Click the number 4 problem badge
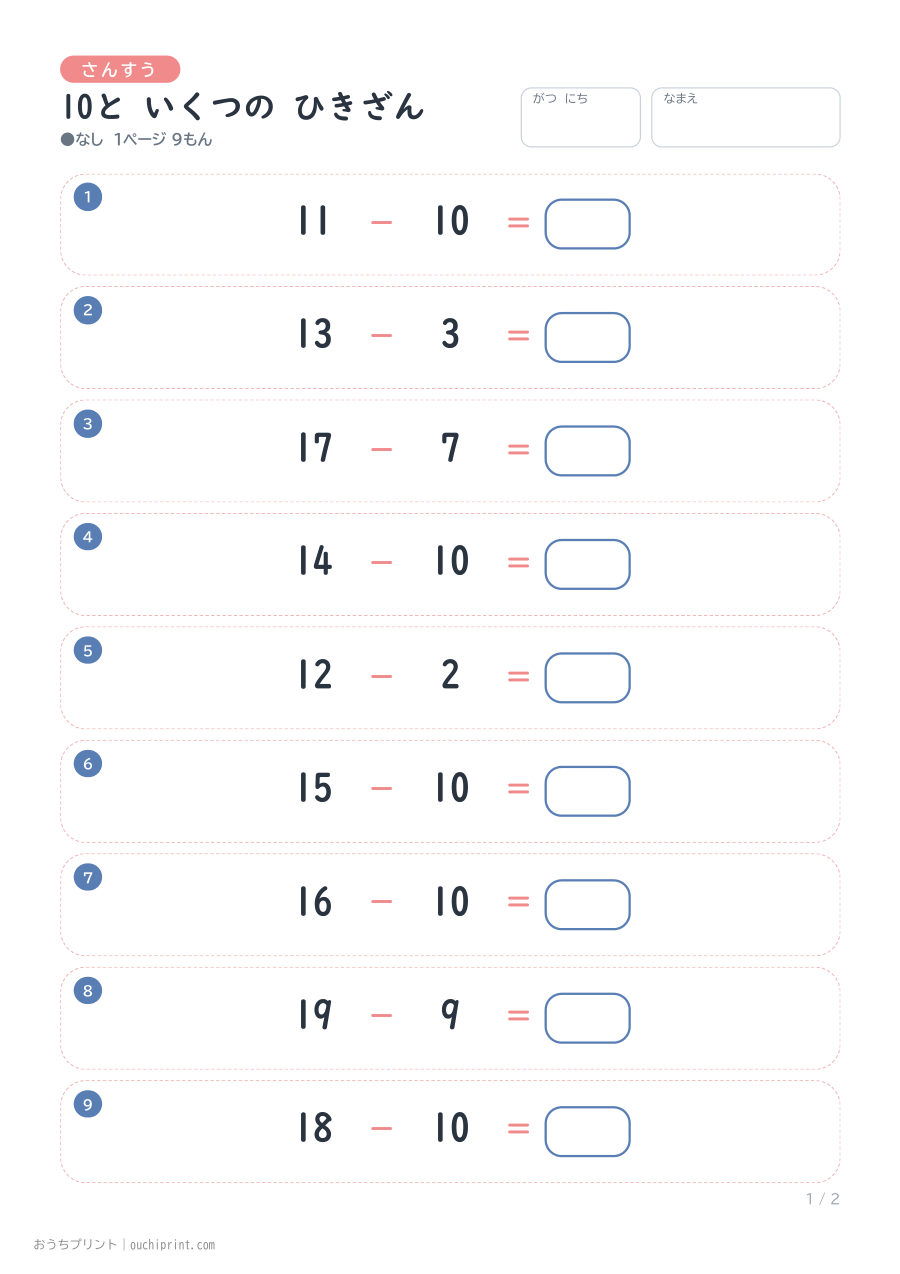 pyautogui.click(x=88, y=537)
